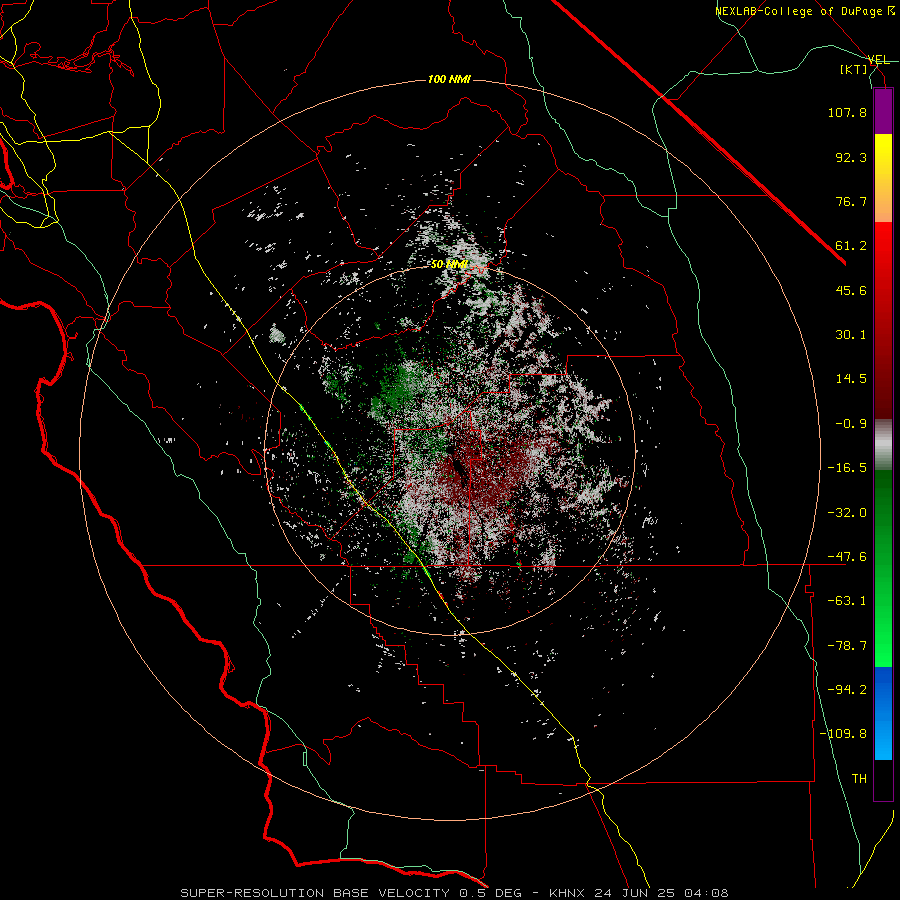Click the blue segment of the color bar
The width and height of the screenshot is (900, 900).
tap(883, 713)
